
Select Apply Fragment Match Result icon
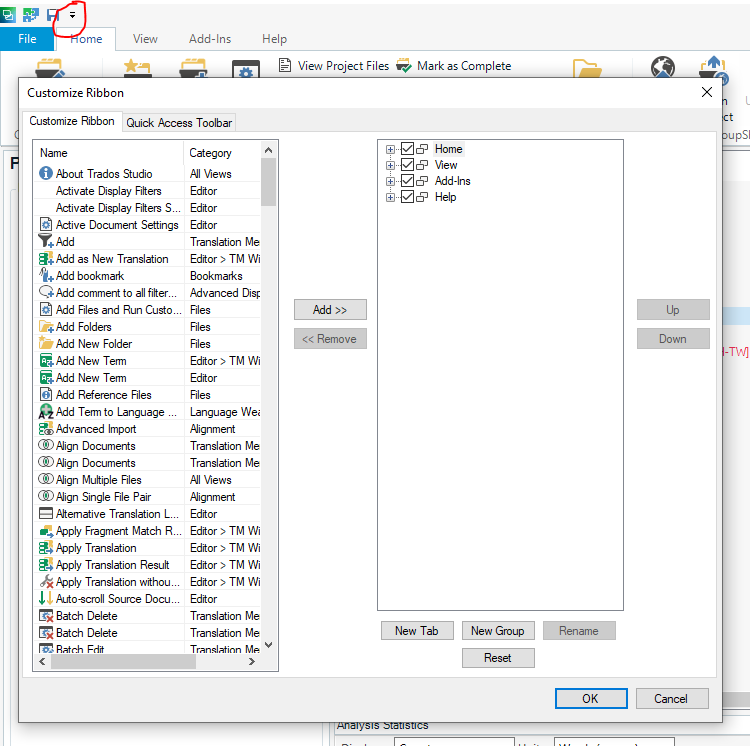[46, 531]
